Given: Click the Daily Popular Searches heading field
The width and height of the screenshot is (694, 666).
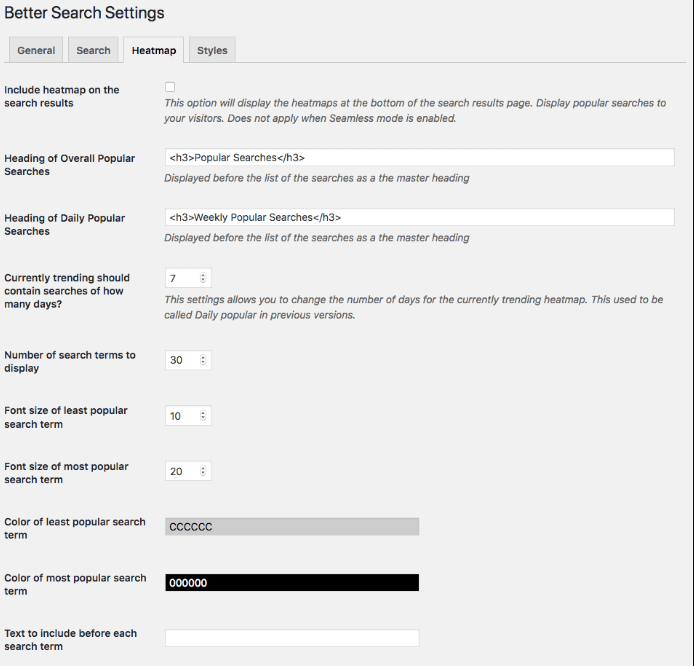Looking at the screenshot, I should coord(419,217).
